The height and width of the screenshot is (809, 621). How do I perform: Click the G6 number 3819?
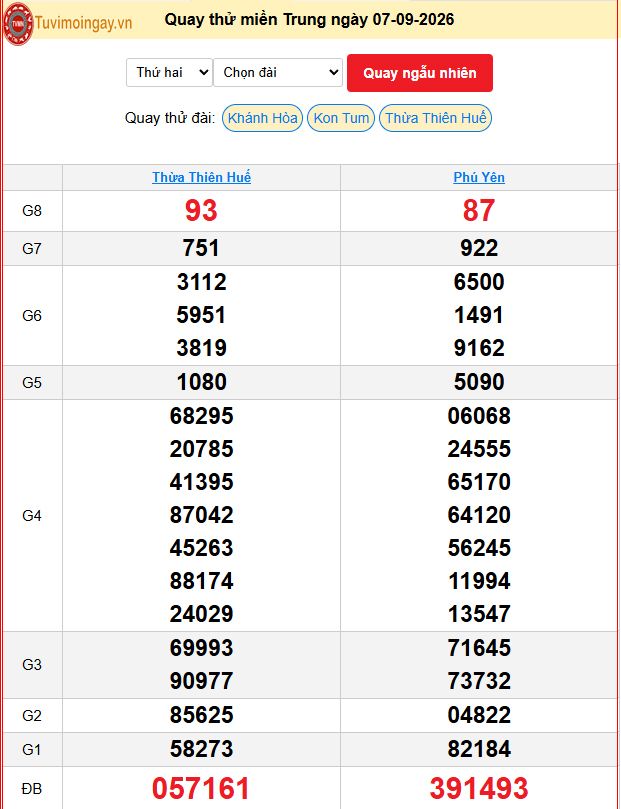[x=202, y=348]
